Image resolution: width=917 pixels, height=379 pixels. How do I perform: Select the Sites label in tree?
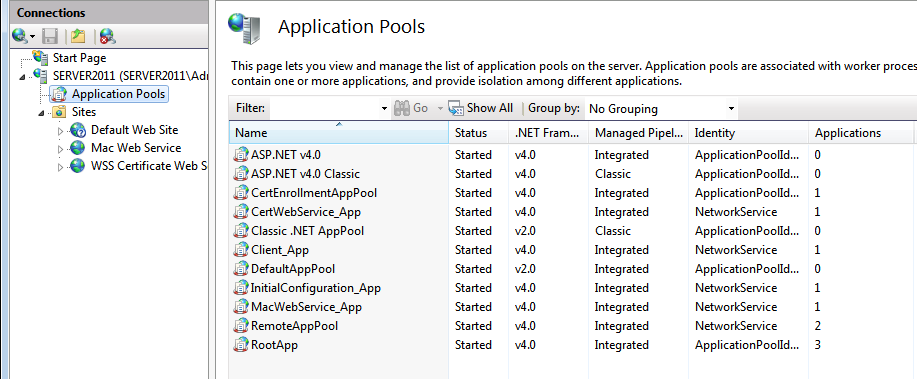click(x=84, y=112)
